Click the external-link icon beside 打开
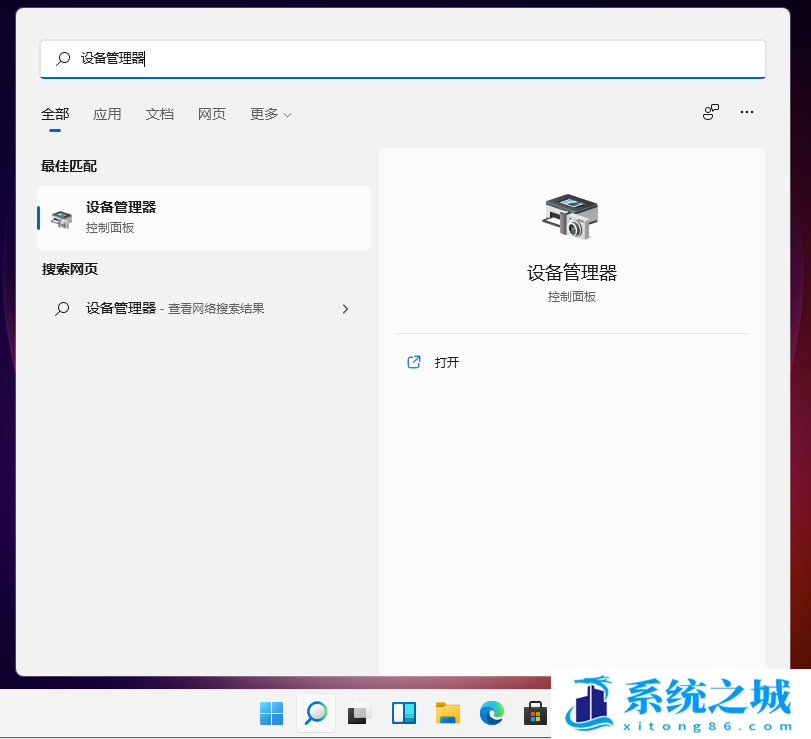 (x=414, y=362)
